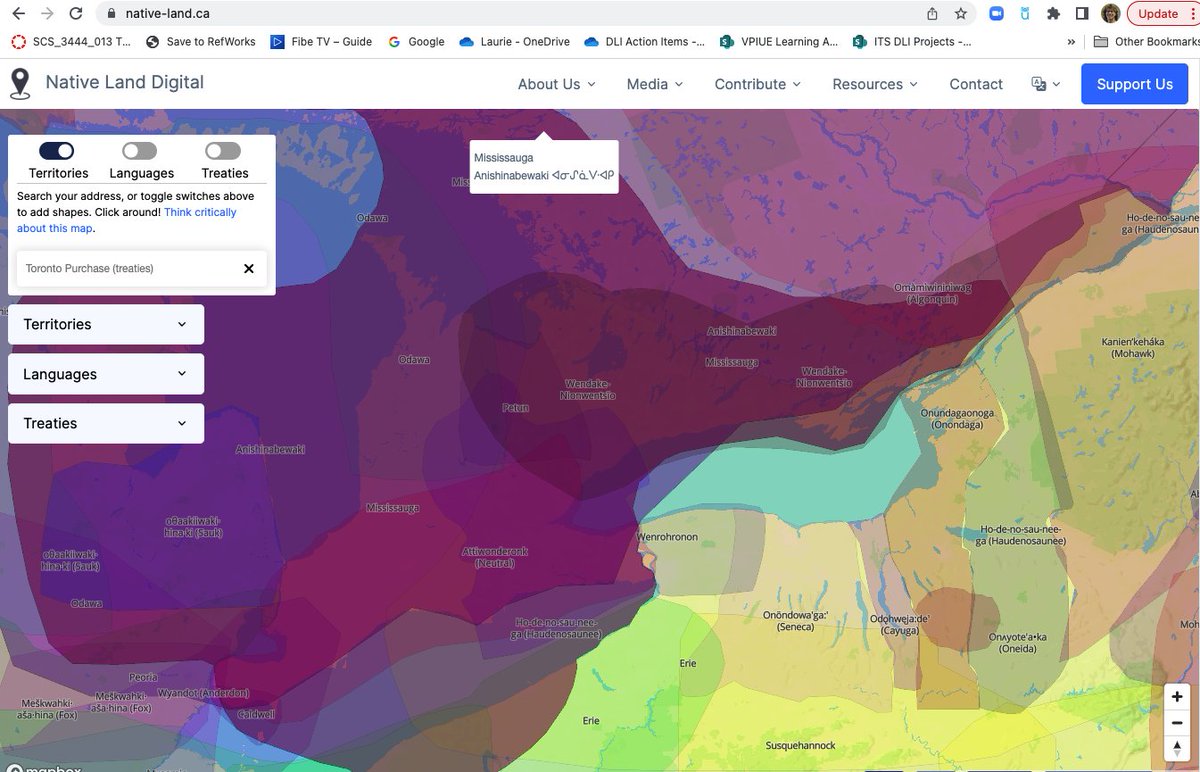Expand the Languages accordion panel
This screenshot has height=772, width=1200.
click(105, 374)
